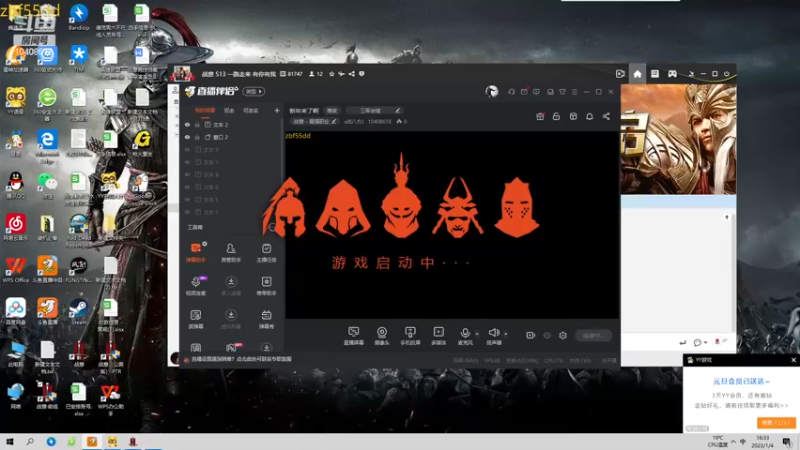The image size is (800, 450).
Task: Edit the game category tag below the title
Action: [314, 121]
